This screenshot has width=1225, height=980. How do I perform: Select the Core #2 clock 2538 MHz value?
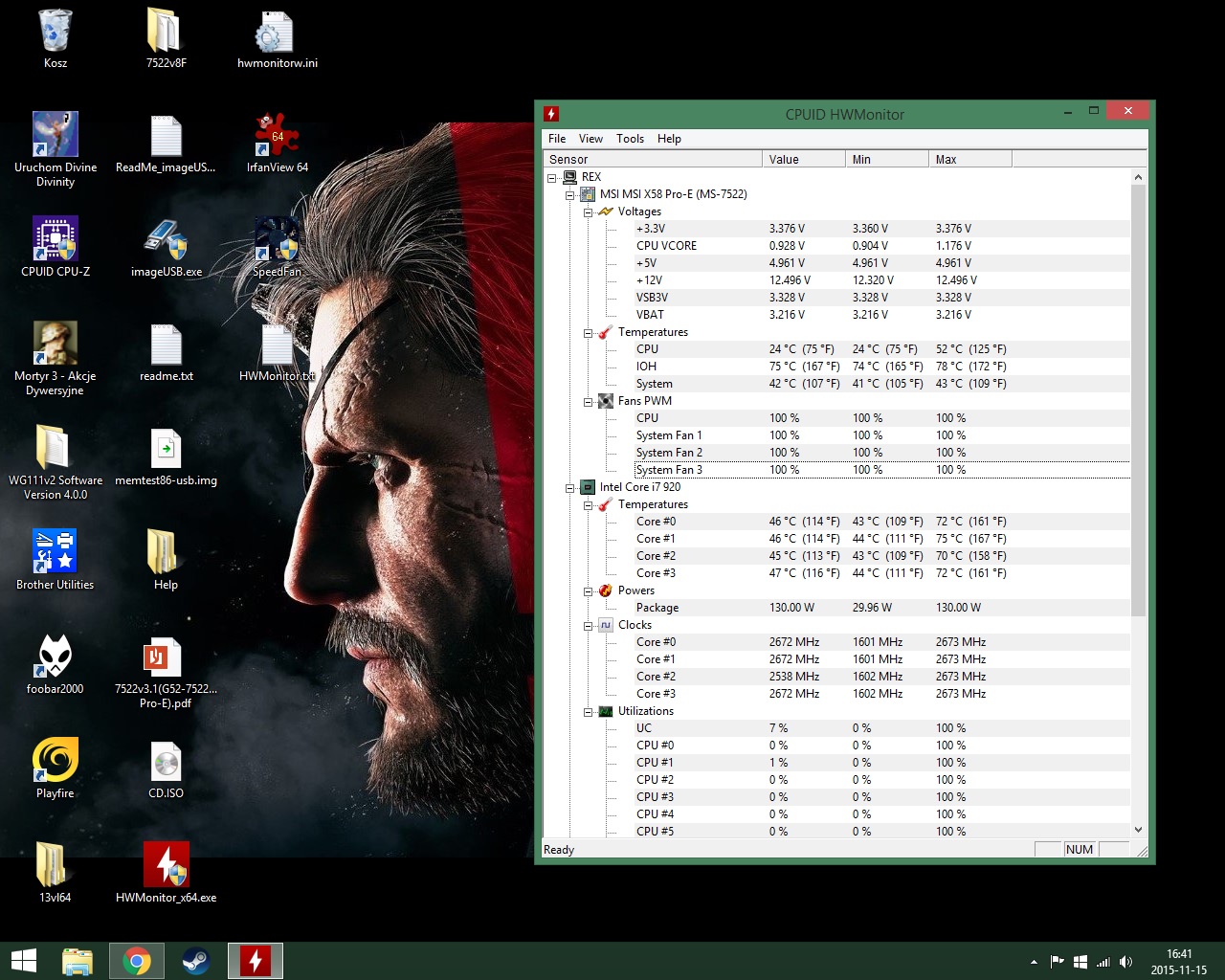pyautogui.click(x=794, y=677)
